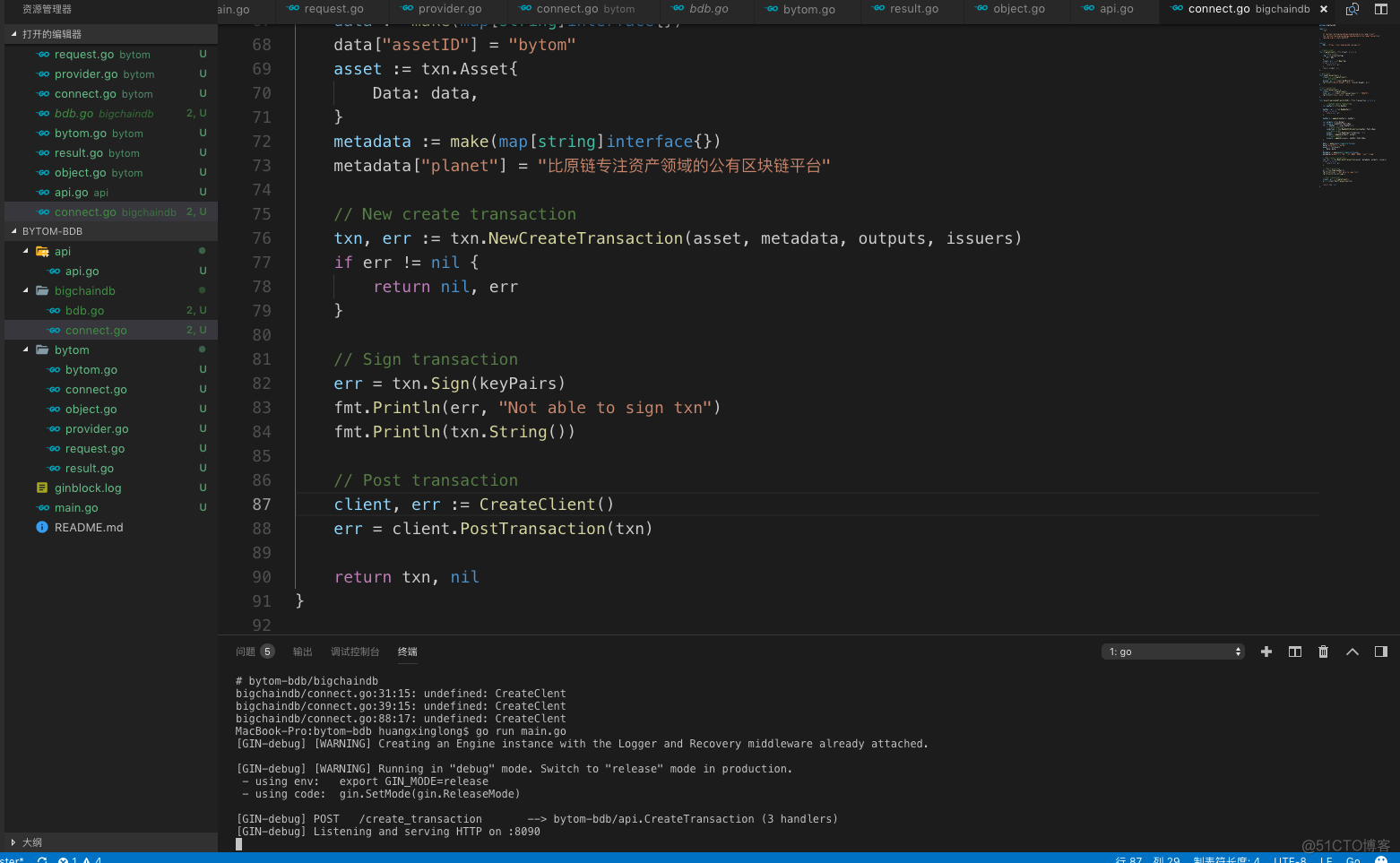Screen dimensions: 1400x863
Task: Select result.go bytom in open editors
Action: (x=111, y=153)
